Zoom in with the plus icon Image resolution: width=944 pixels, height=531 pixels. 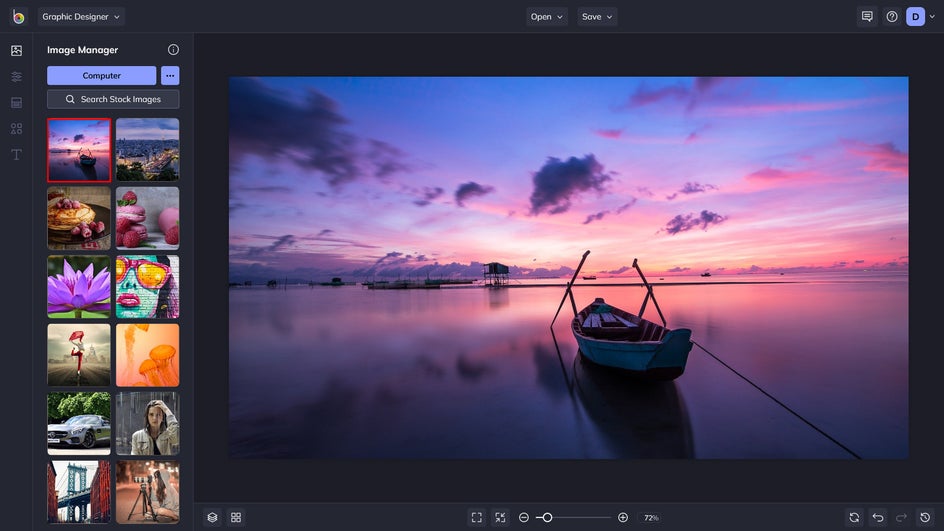(x=623, y=517)
